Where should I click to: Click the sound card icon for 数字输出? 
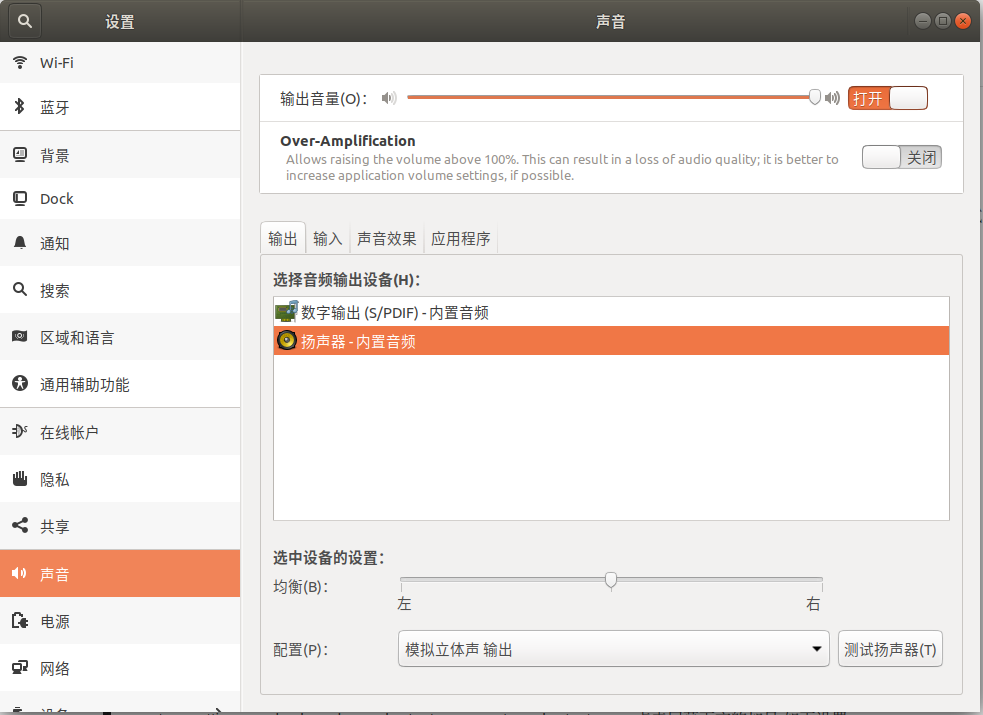(x=286, y=311)
